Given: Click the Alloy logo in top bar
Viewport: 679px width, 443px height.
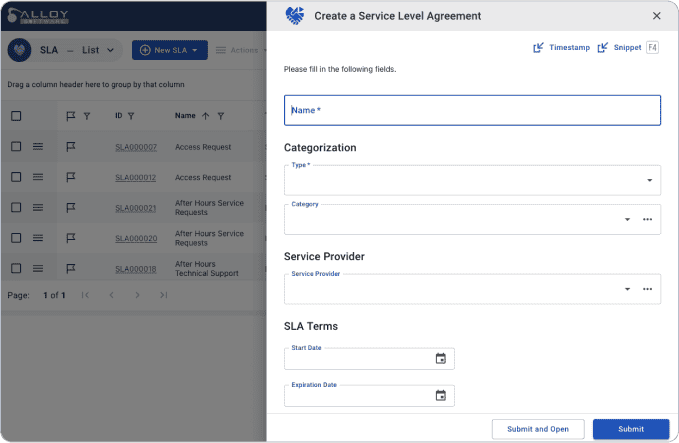Looking at the screenshot, I should point(38,16).
